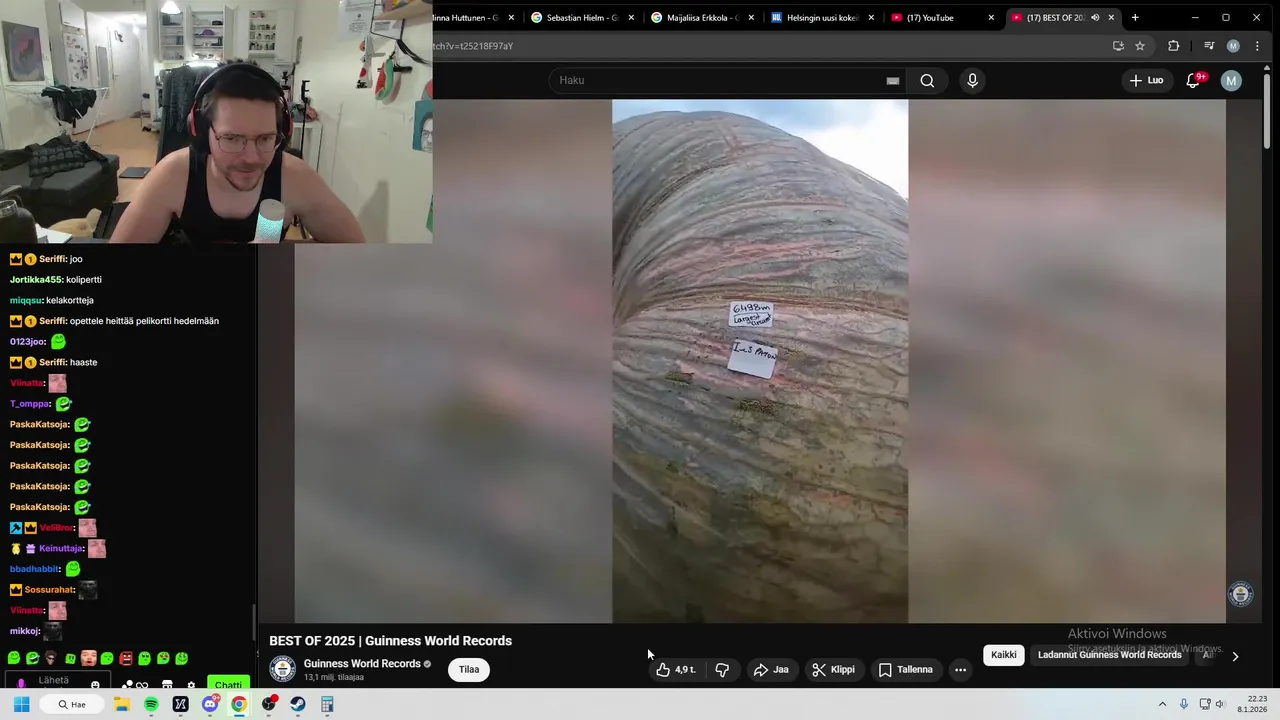
Task: Click the tray microphone indicator
Action: pyautogui.click(x=1184, y=704)
